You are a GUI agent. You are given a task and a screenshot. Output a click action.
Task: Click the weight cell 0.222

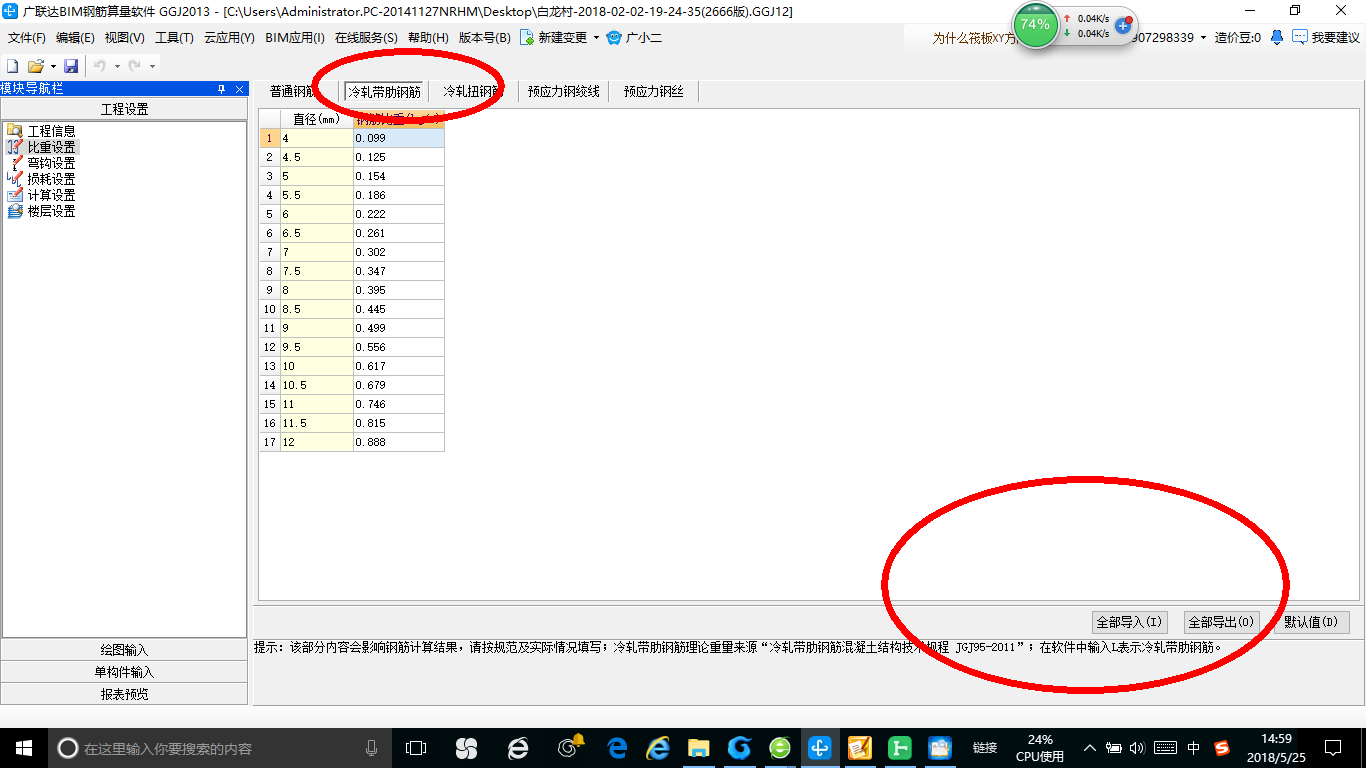pyautogui.click(x=399, y=214)
